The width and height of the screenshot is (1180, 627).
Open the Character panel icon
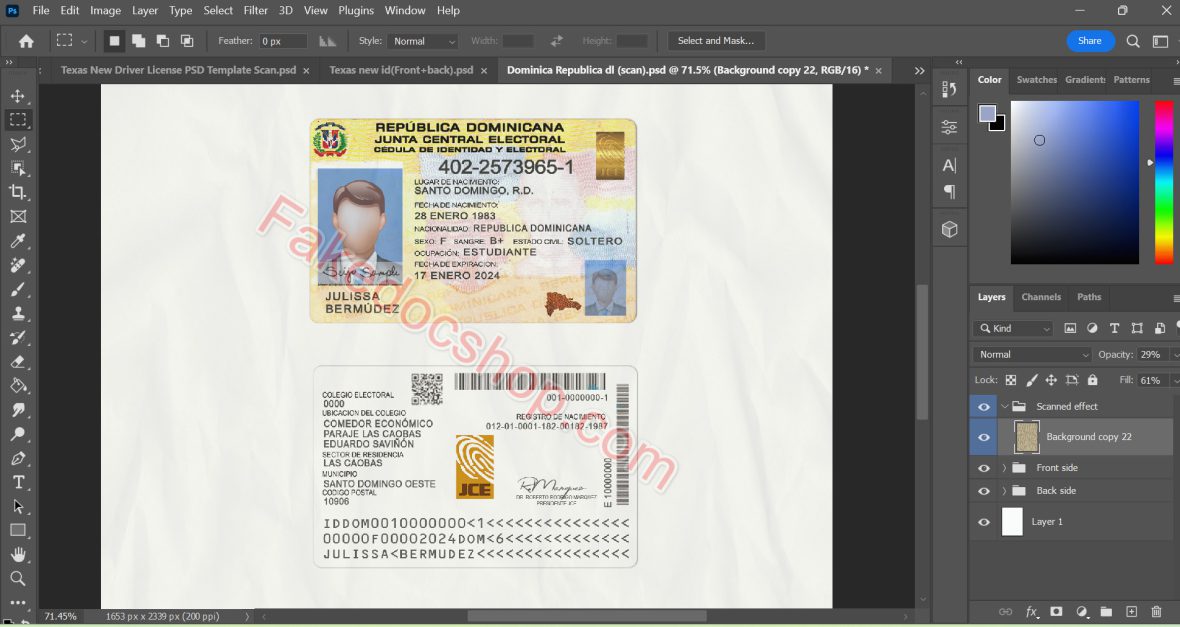pos(950,165)
